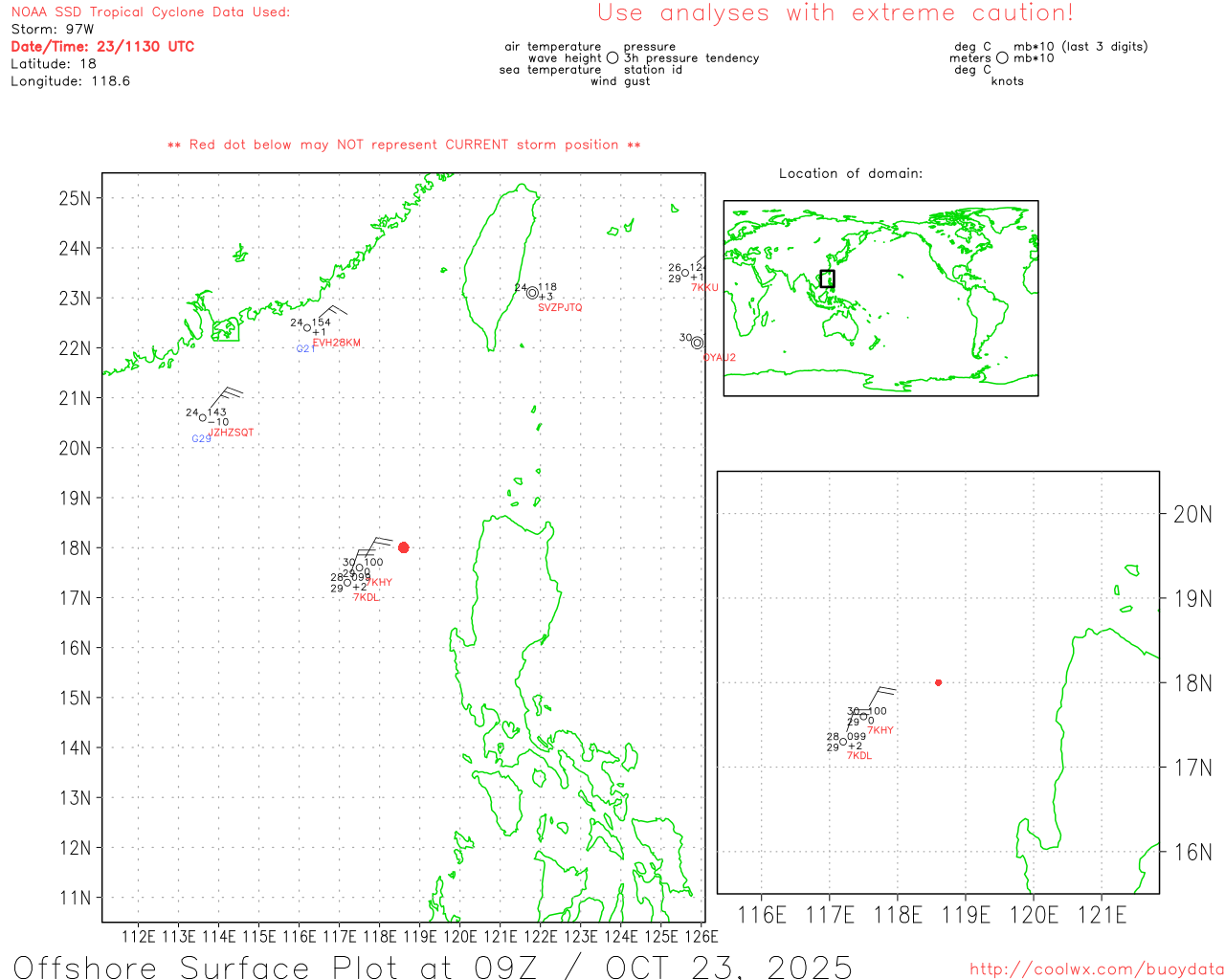Click the blue G21 gust label

pos(305,349)
